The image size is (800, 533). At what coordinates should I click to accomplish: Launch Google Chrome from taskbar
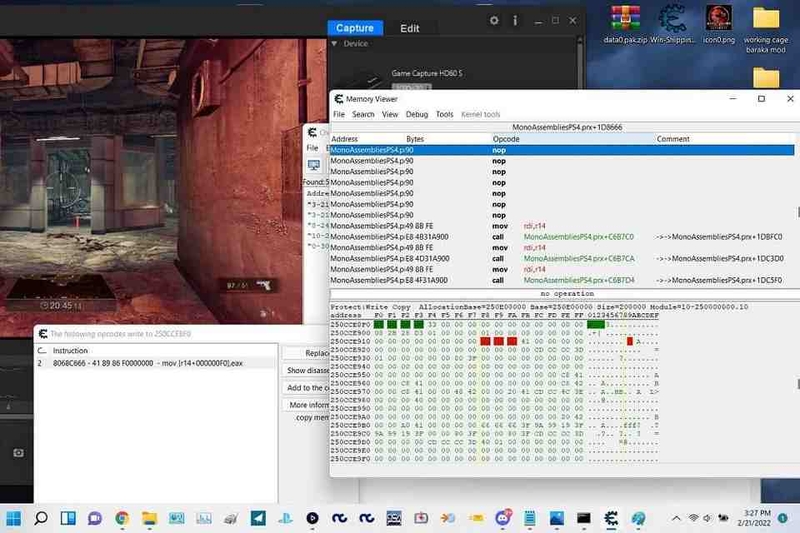pos(122,519)
